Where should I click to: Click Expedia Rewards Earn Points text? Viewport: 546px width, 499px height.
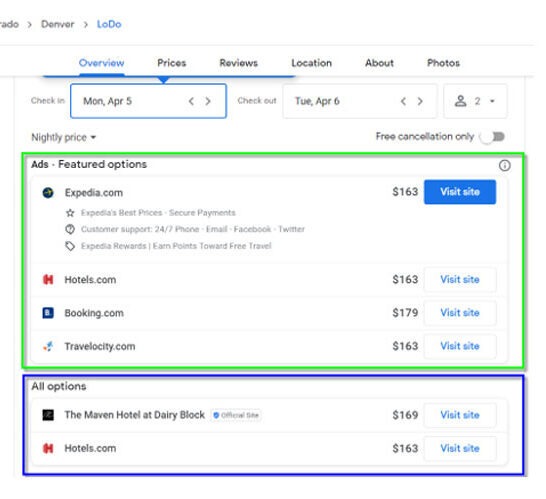pos(176,246)
